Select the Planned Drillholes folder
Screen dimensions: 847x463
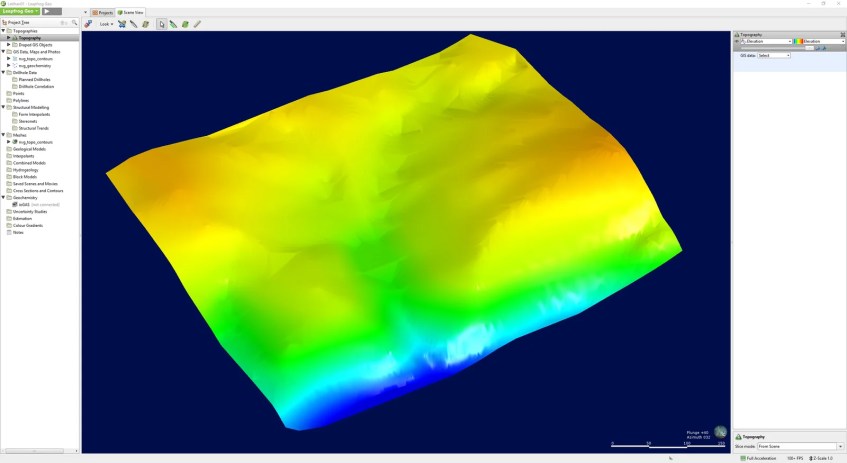(x=34, y=79)
